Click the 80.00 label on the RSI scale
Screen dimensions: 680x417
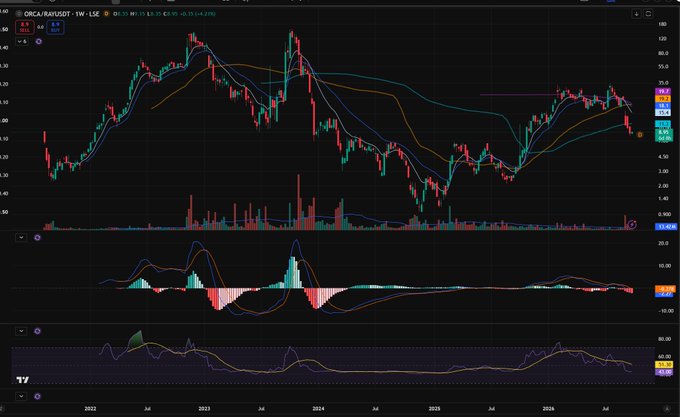pos(664,339)
